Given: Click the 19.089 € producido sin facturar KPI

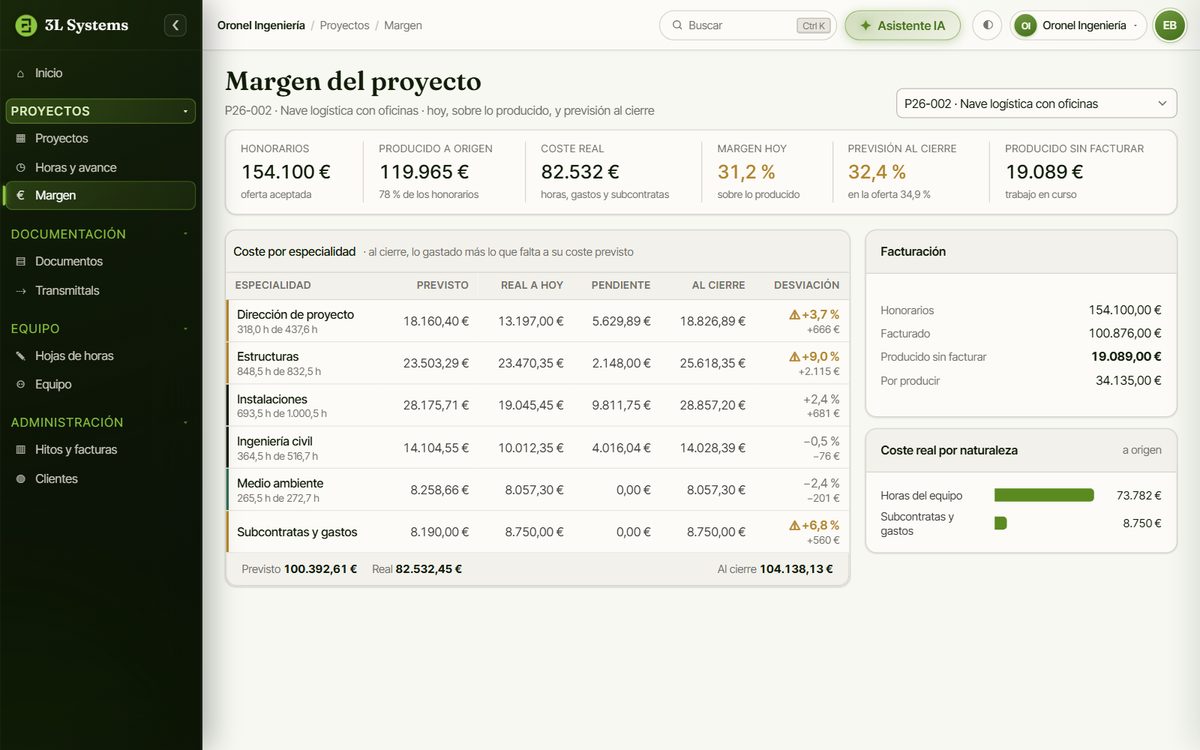Looking at the screenshot, I should [x=1043, y=172].
